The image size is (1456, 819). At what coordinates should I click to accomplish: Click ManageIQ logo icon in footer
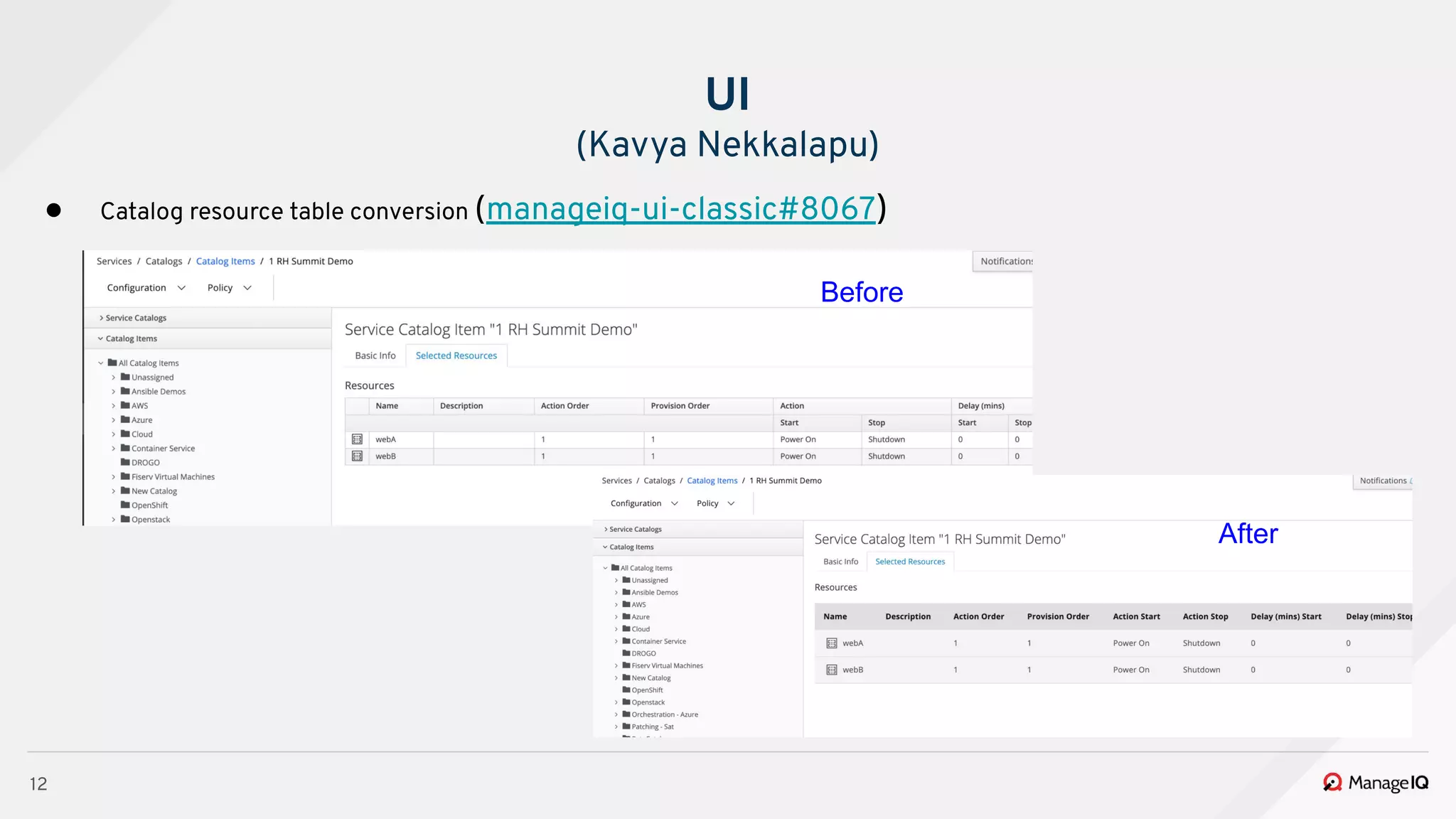pos(1332,783)
